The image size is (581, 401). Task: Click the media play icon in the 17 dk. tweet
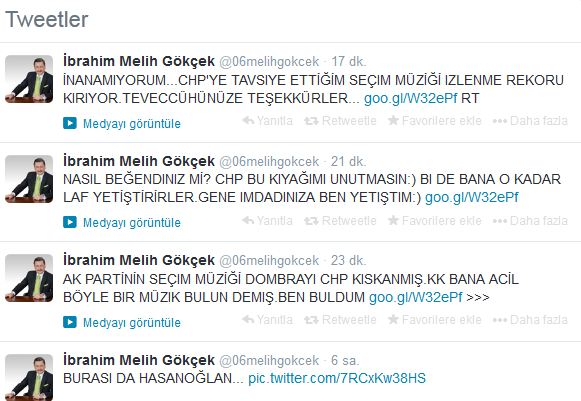[x=70, y=123]
